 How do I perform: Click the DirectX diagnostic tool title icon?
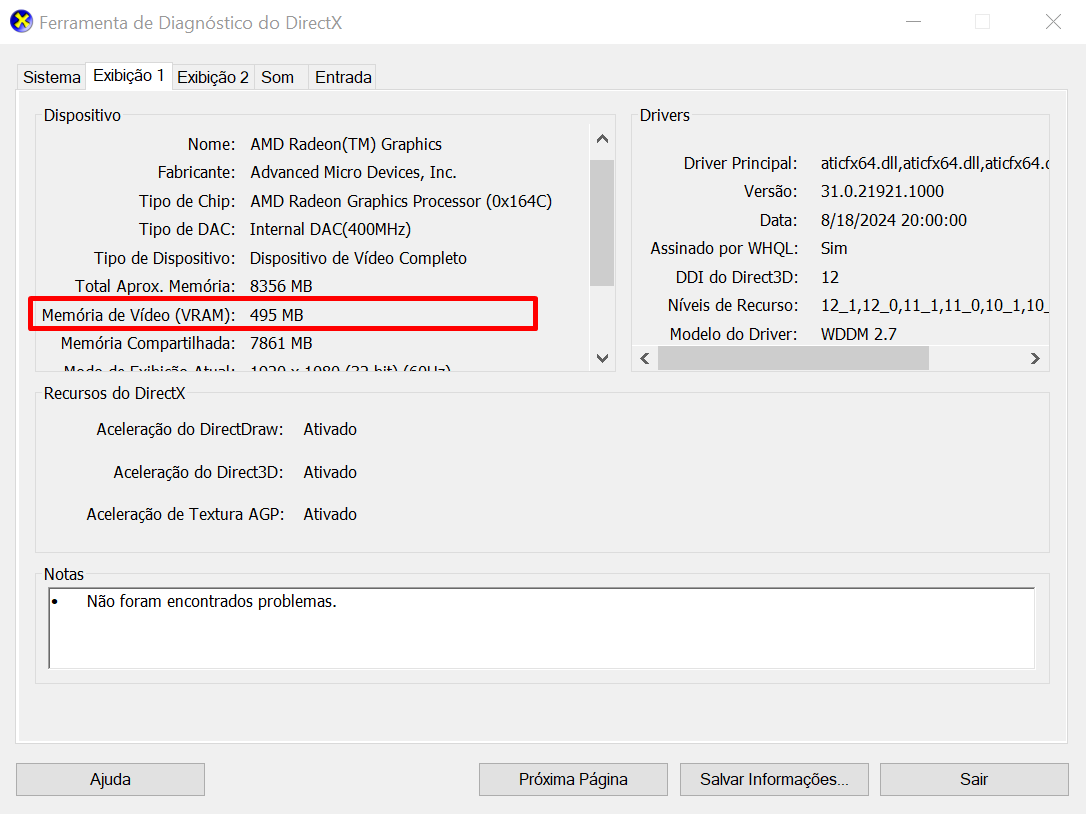(x=21, y=21)
